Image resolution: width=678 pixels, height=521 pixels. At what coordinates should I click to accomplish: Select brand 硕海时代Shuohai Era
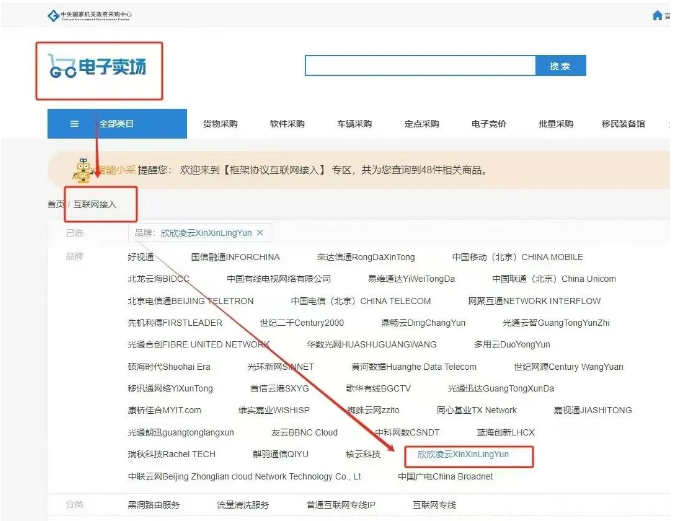coord(169,367)
